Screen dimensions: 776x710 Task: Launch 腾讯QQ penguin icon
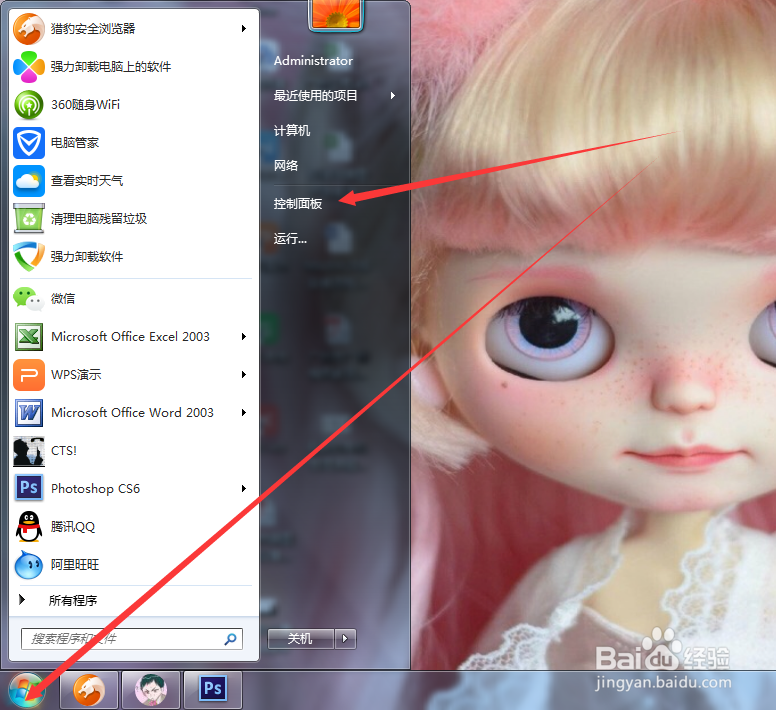click(29, 527)
